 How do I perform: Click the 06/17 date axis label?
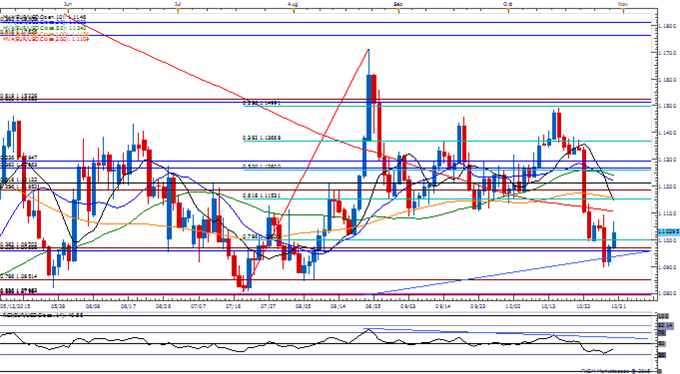pyautogui.click(x=128, y=305)
